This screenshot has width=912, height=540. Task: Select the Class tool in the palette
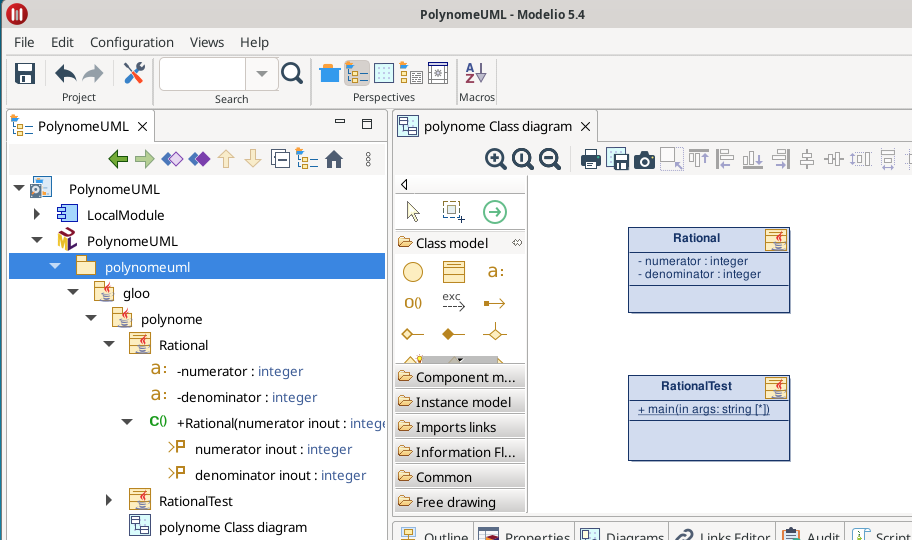(454, 272)
